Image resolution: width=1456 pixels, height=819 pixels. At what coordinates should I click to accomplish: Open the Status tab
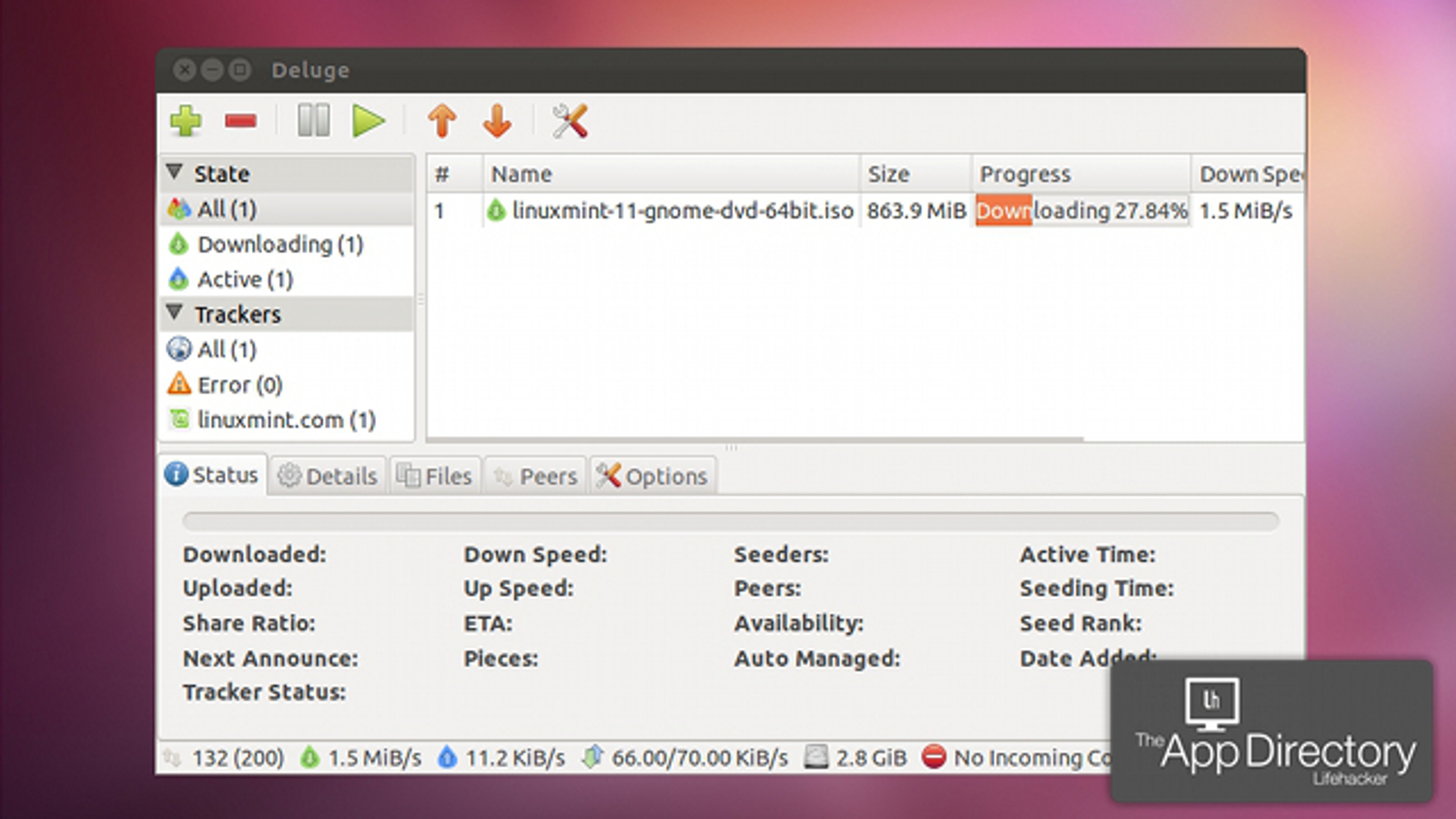(x=213, y=475)
